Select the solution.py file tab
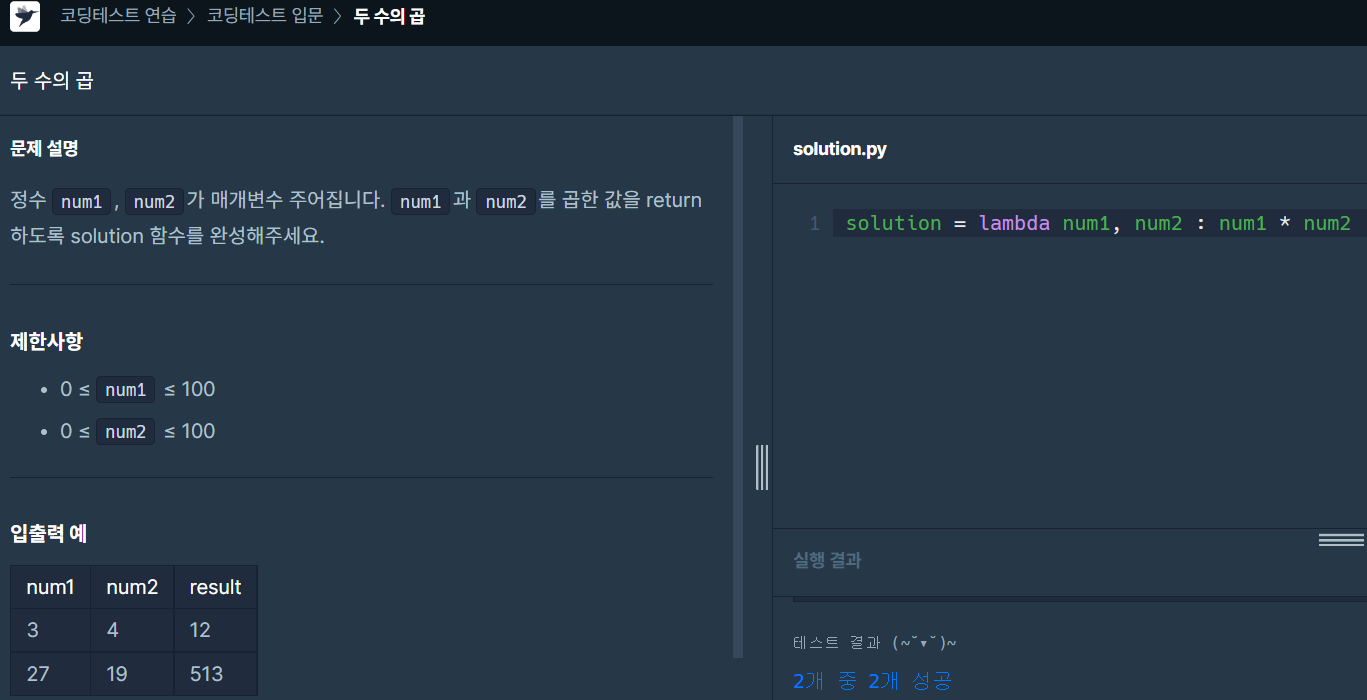The height and width of the screenshot is (700, 1367). tap(840, 149)
